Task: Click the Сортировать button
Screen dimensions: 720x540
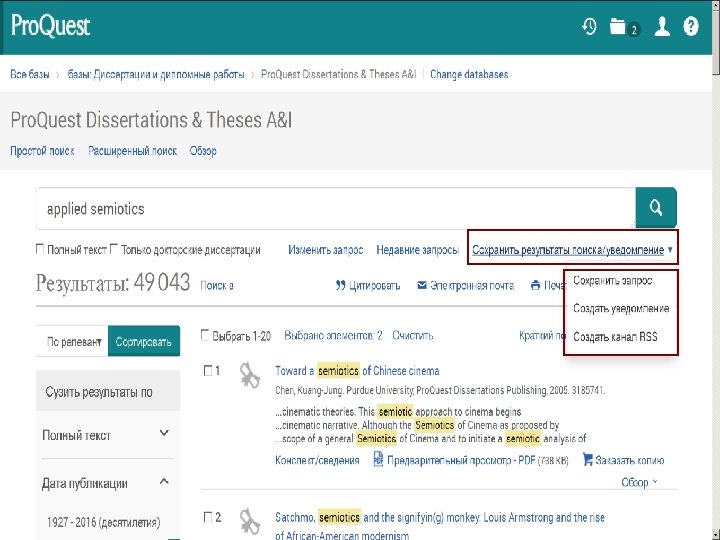Action: point(144,342)
